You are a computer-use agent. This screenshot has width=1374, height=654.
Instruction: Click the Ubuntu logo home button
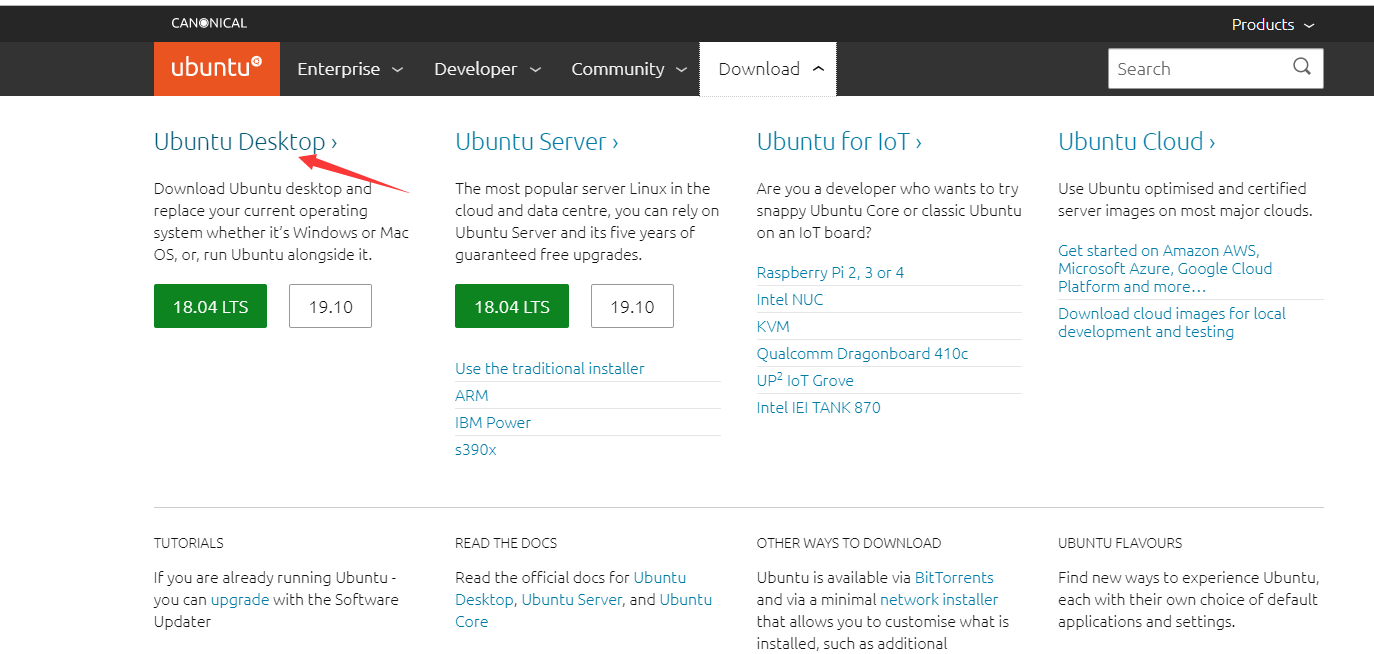pyautogui.click(x=217, y=69)
